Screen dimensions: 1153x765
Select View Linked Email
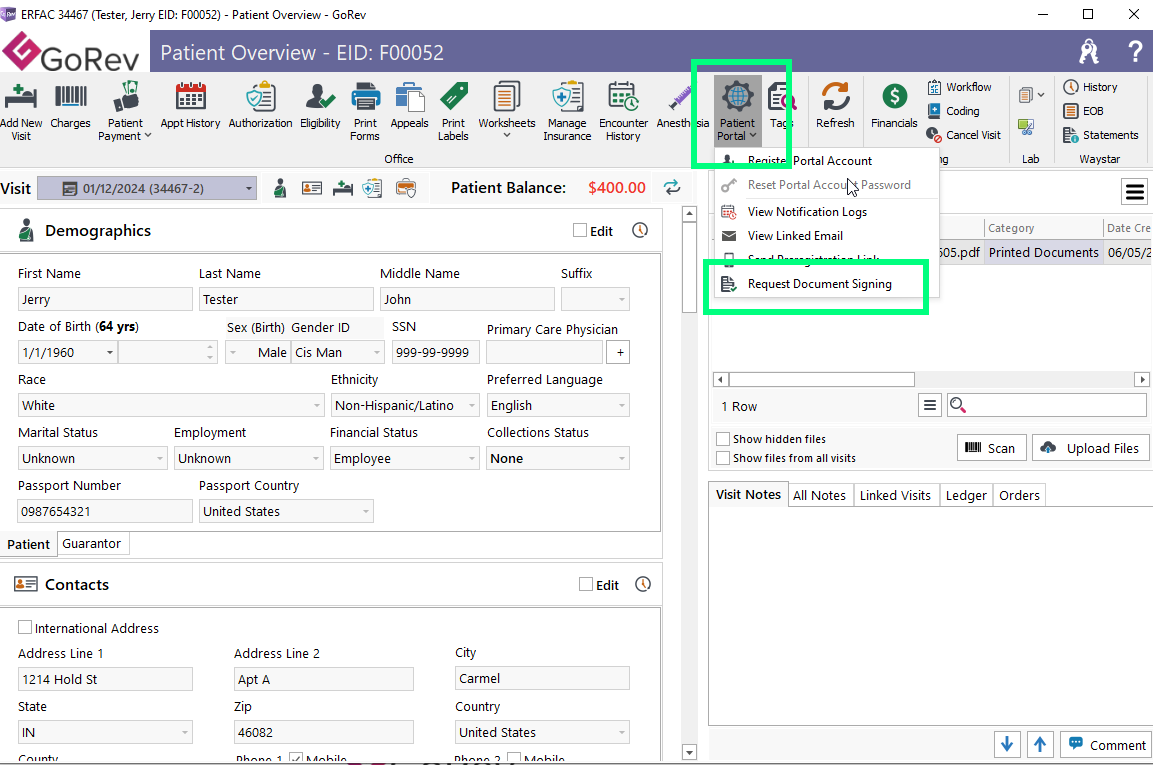click(x=795, y=236)
